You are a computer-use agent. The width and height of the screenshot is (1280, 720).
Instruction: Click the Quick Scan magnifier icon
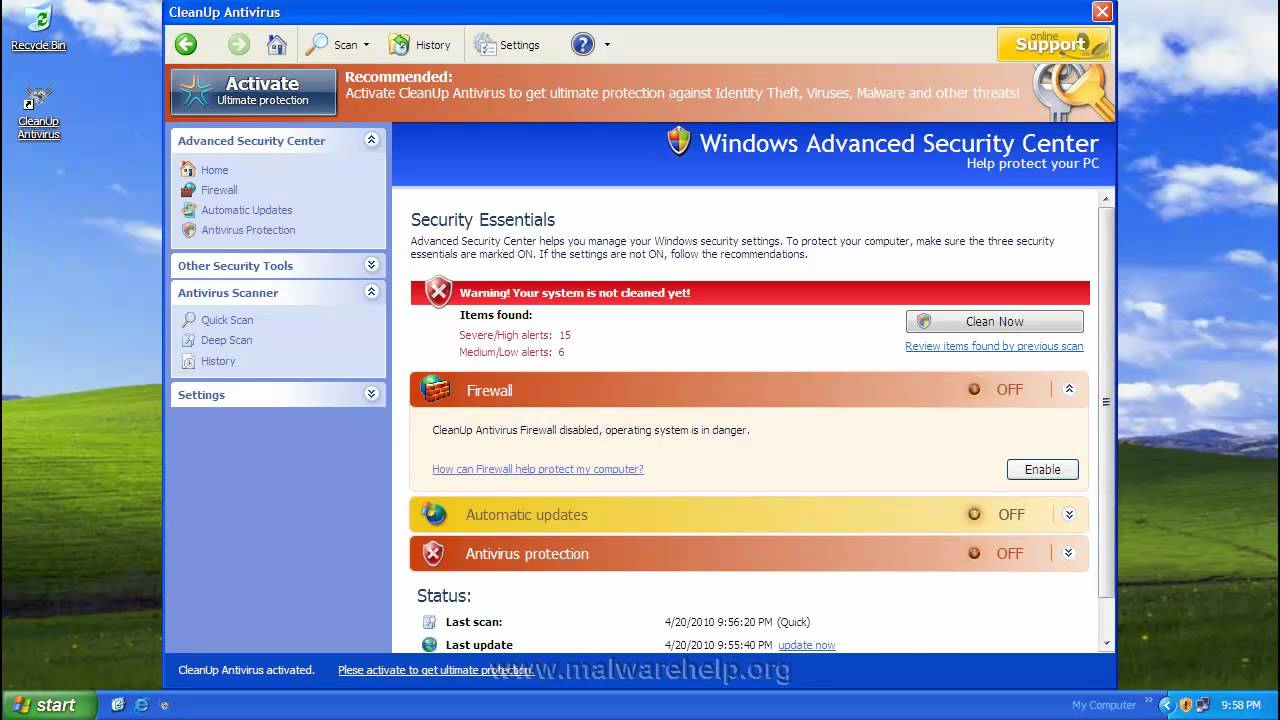[x=188, y=319]
